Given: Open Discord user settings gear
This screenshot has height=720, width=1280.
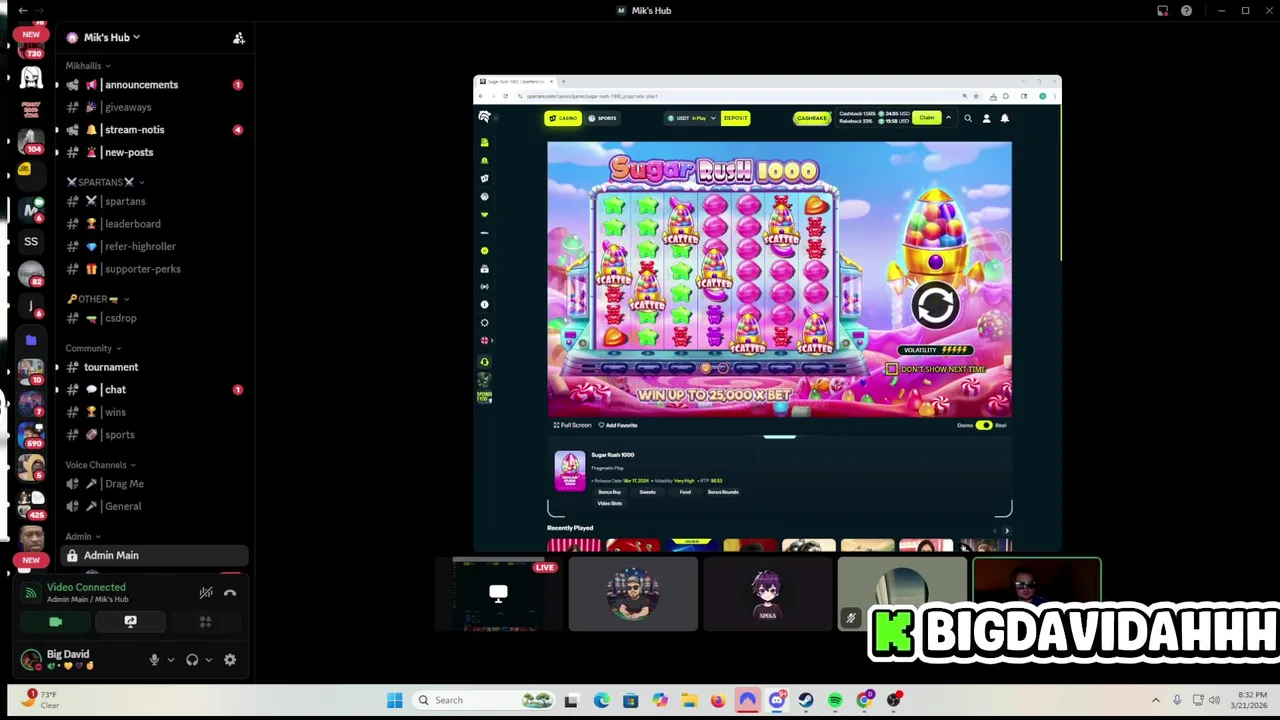Looking at the screenshot, I should point(230,660).
